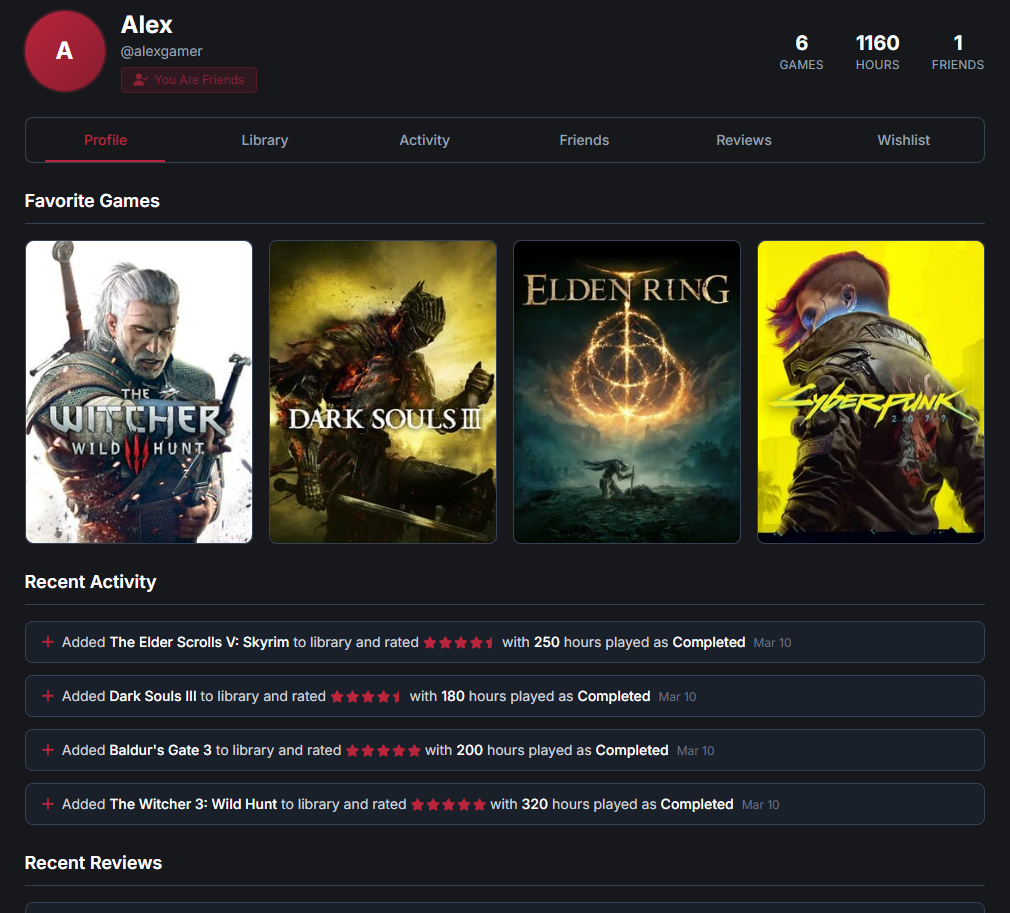This screenshot has height=913, width=1010.
Task: Click the 180 hours value on the Dark Souls row
Action: tap(453, 696)
